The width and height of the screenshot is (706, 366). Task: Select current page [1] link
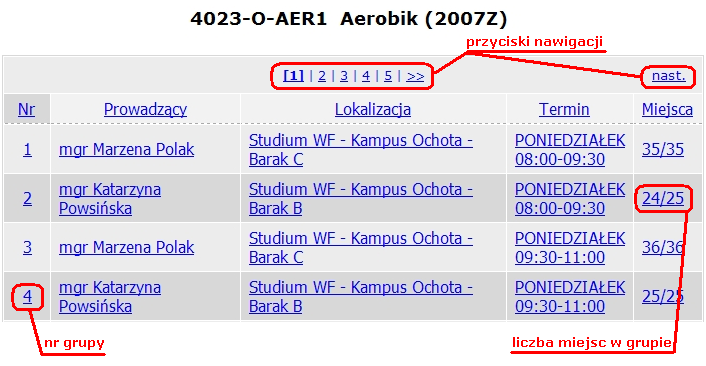[294, 76]
